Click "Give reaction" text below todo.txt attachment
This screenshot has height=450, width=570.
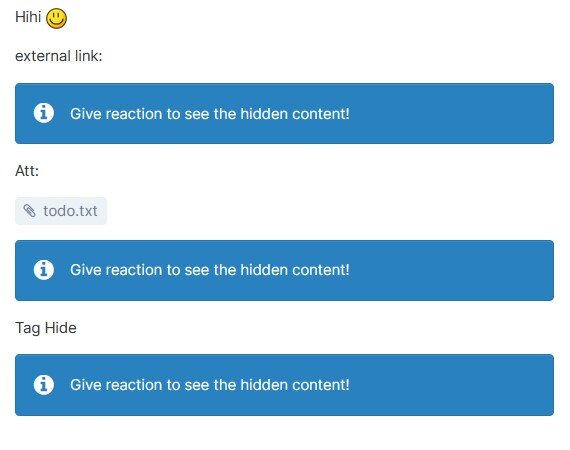116,270
